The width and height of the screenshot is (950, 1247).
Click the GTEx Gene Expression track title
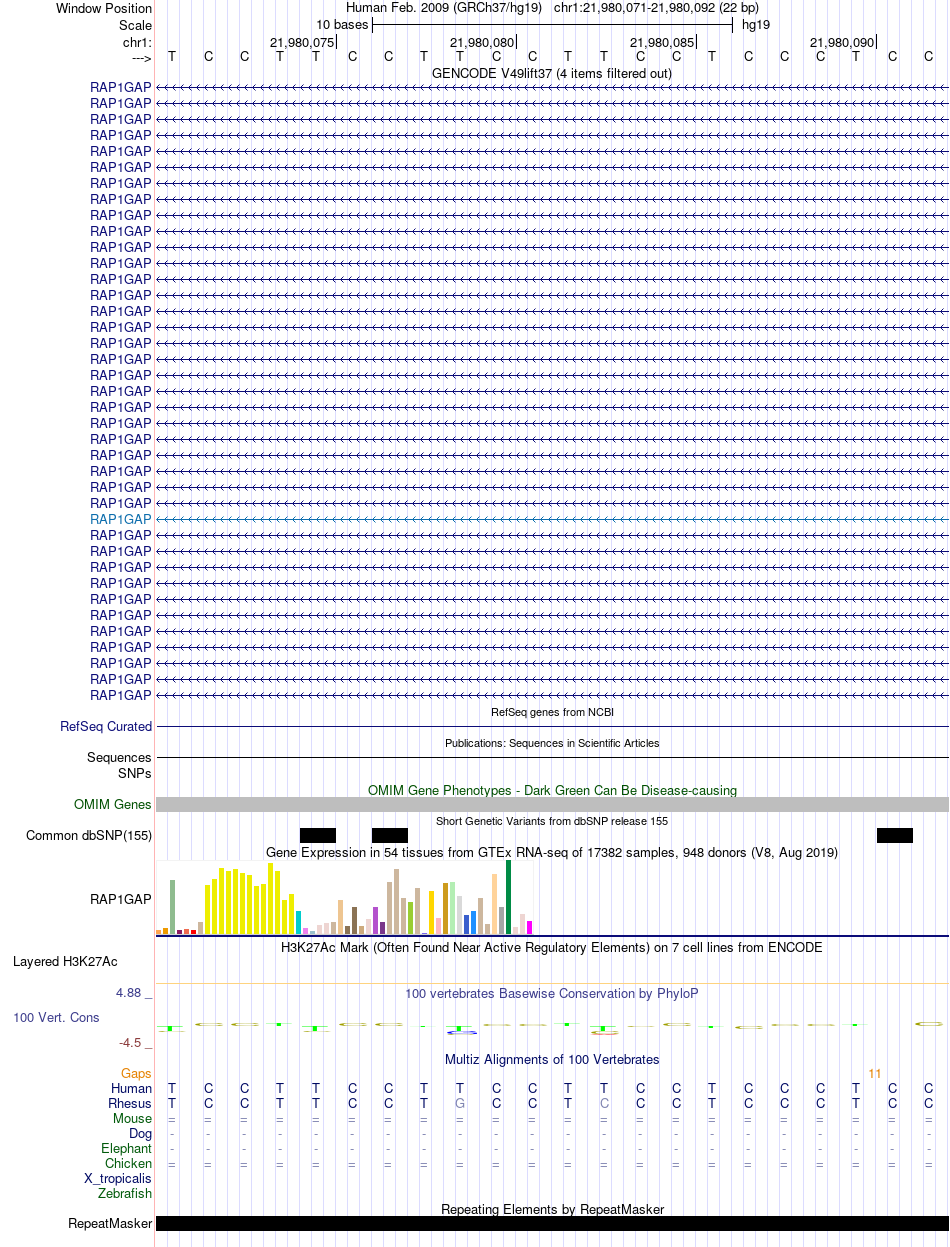(552, 852)
